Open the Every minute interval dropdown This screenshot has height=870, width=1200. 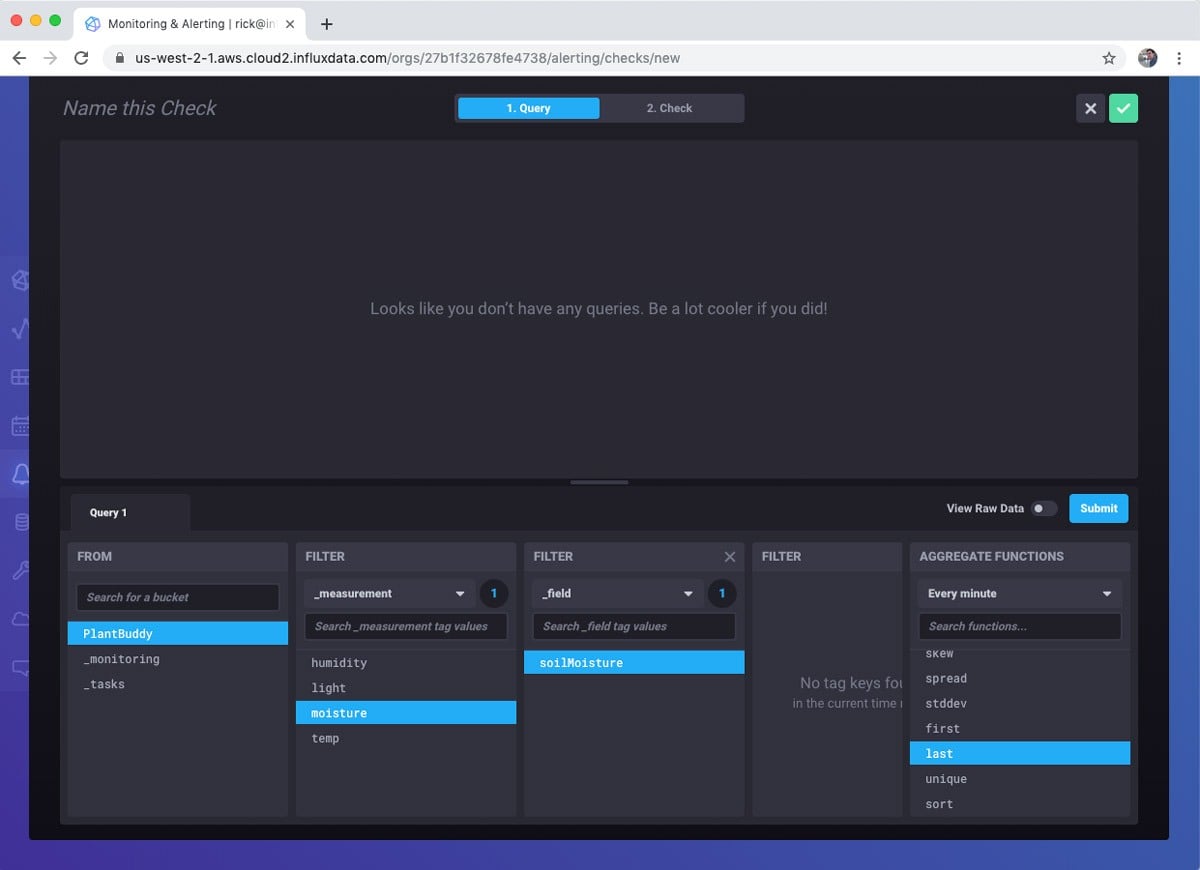(x=1019, y=593)
